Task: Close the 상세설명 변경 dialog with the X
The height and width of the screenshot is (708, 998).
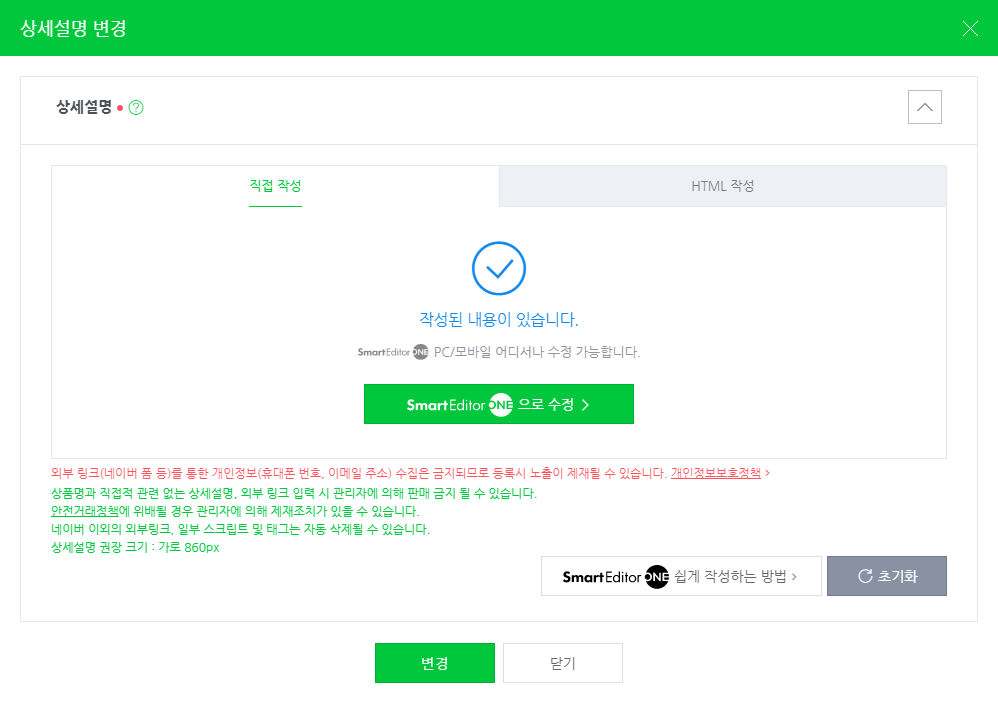Action: (970, 28)
